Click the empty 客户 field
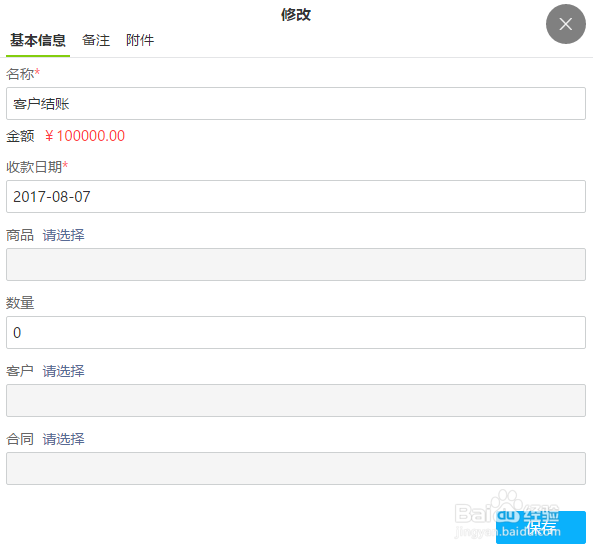Image resolution: width=593 pixels, height=553 pixels. tap(296, 401)
